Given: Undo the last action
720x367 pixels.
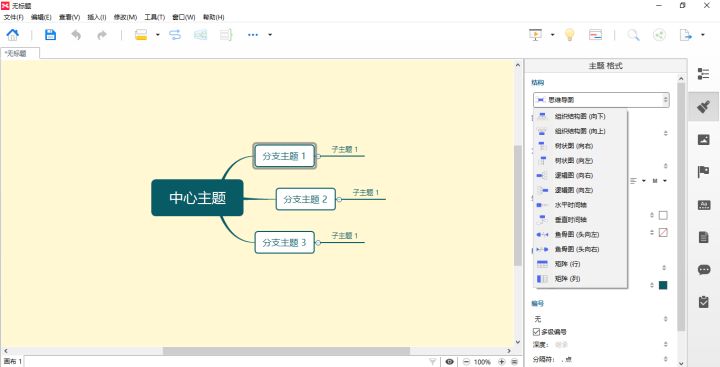Looking at the screenshot, I should point(76,35).
